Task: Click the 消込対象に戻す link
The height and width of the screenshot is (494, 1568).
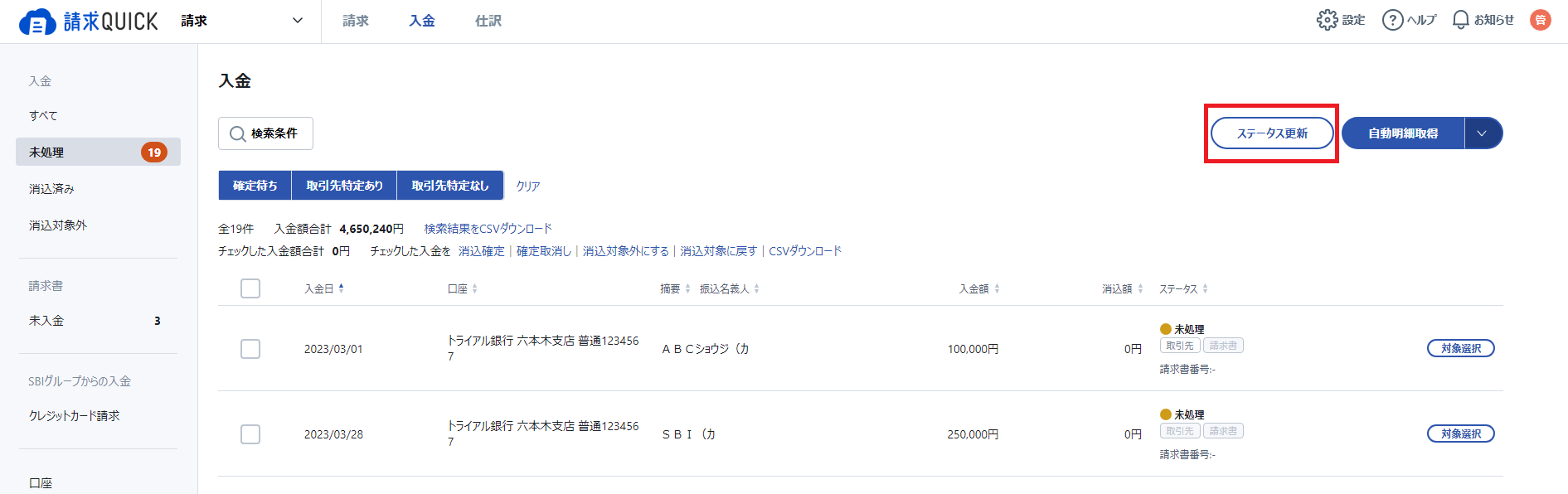Action: click(719, 251)
